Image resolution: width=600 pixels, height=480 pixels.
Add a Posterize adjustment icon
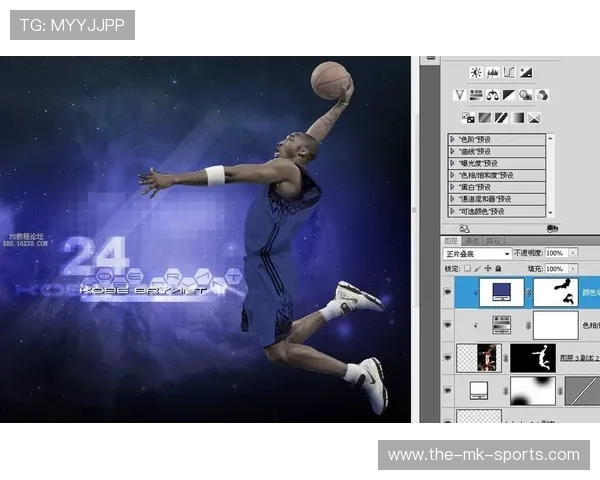tap(484, 118)
